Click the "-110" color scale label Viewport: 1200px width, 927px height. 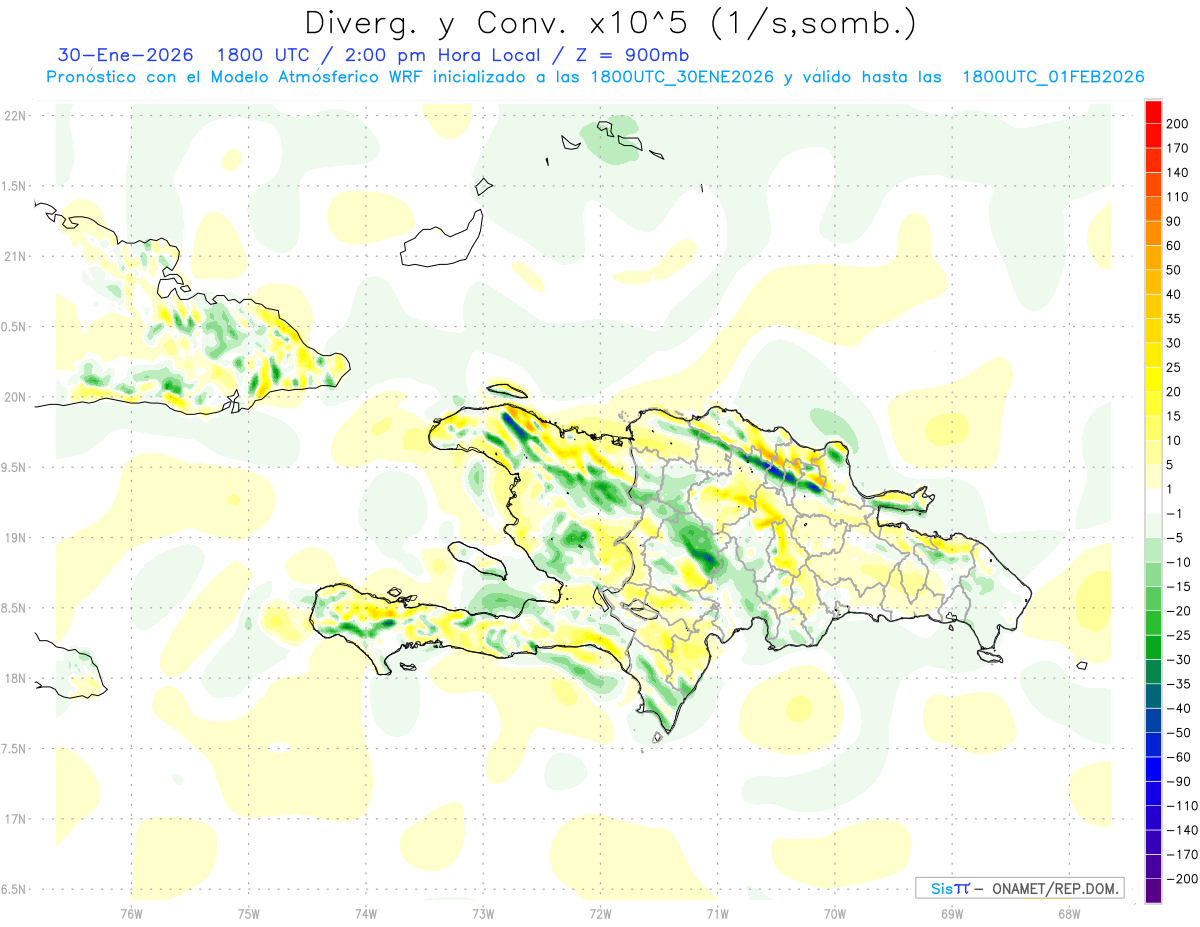pyautogui.click(x=1181, y=805)
